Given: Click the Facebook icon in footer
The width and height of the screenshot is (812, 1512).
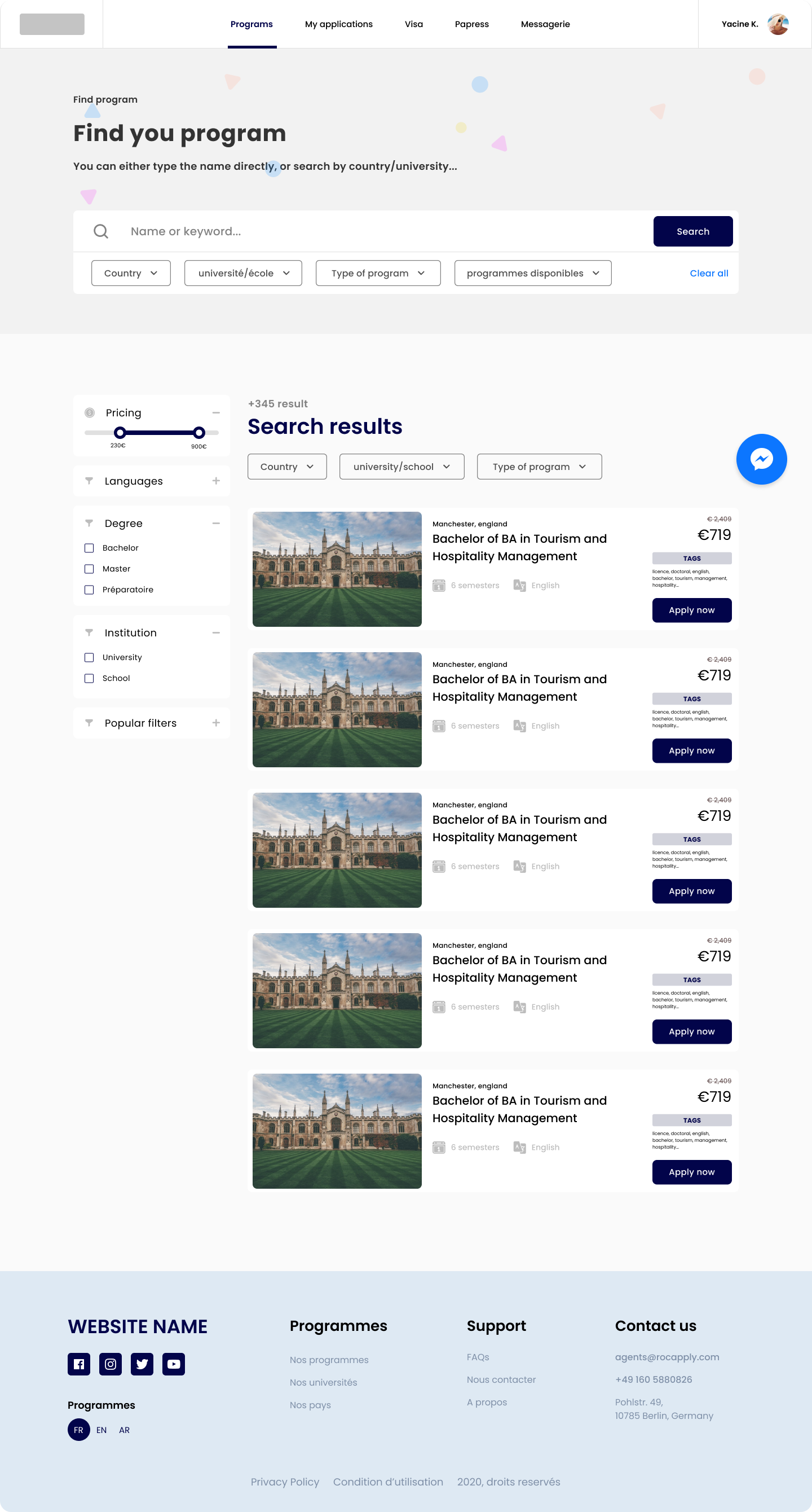Looking at the screenshot, I should click(78, 1364).
